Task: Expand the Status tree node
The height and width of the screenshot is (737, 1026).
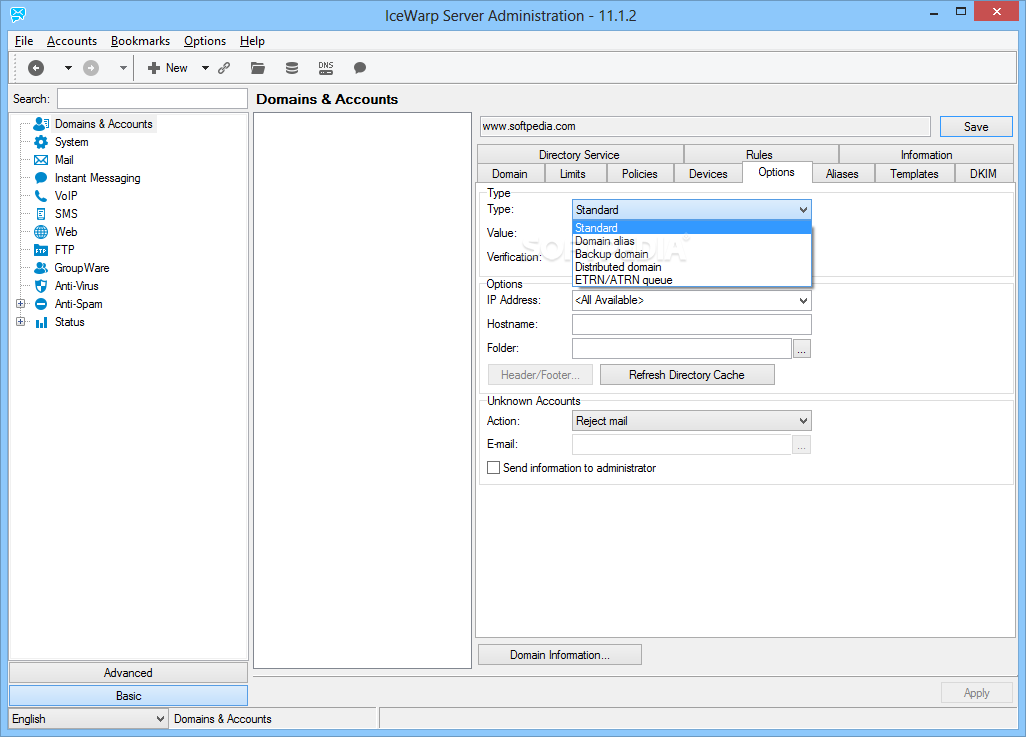Action: tap(20, 322)
